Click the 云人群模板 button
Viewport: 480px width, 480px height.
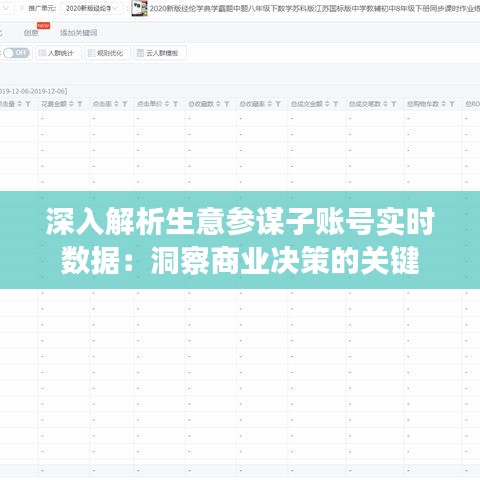click(x=160, y=53)
